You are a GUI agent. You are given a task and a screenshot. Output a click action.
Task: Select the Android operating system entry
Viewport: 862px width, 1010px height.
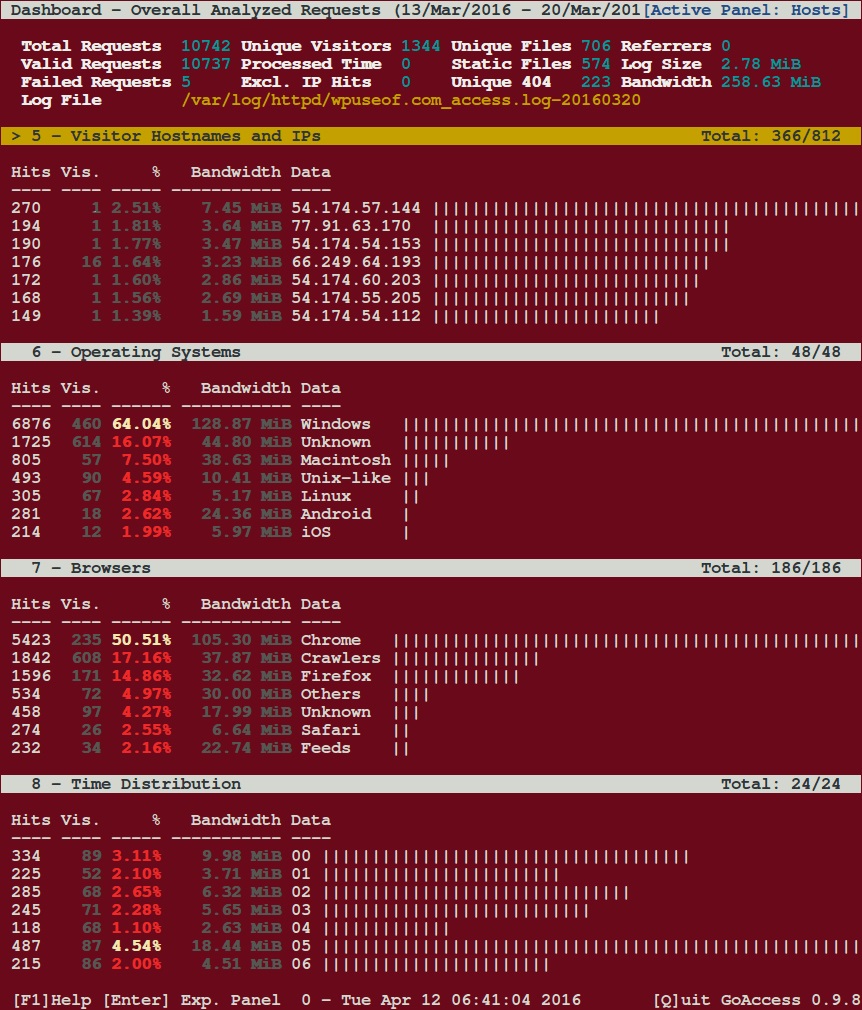click(x=431, y=514)
